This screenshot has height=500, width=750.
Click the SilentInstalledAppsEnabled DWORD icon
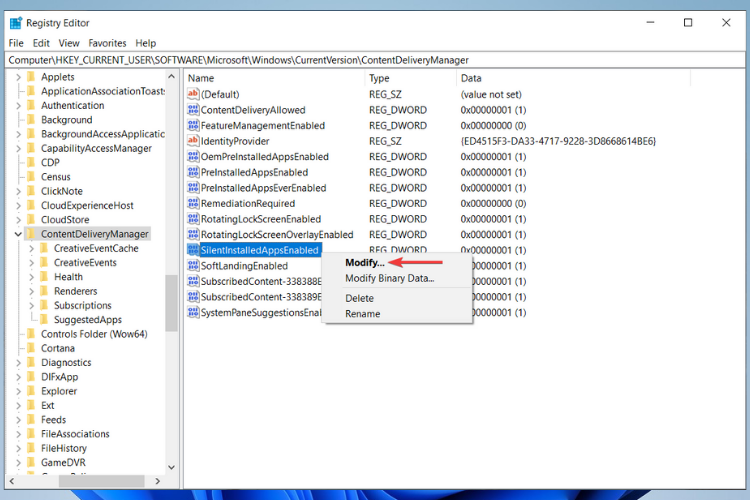coord(193,250)
